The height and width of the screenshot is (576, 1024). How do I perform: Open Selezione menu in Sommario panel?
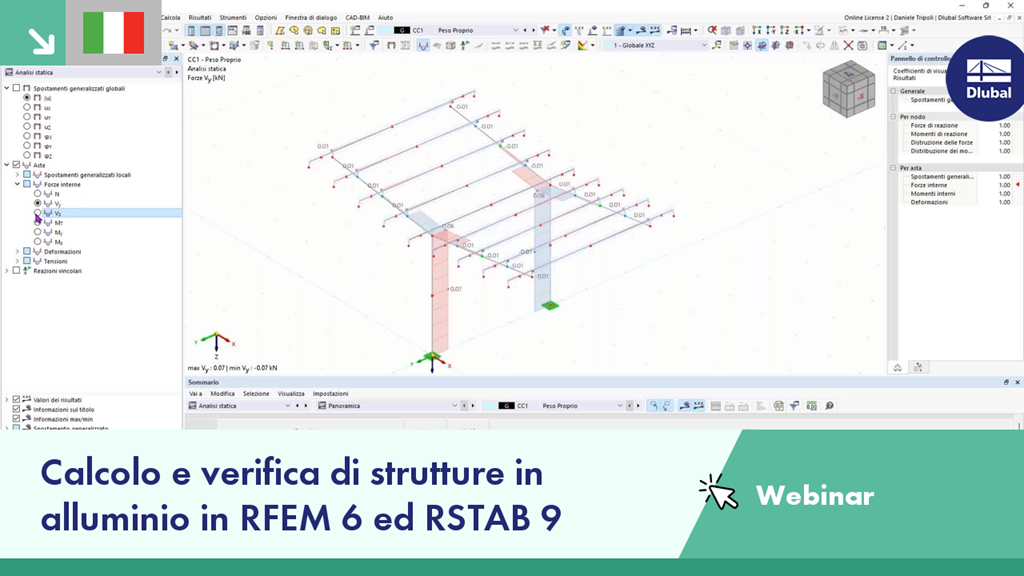256,394
